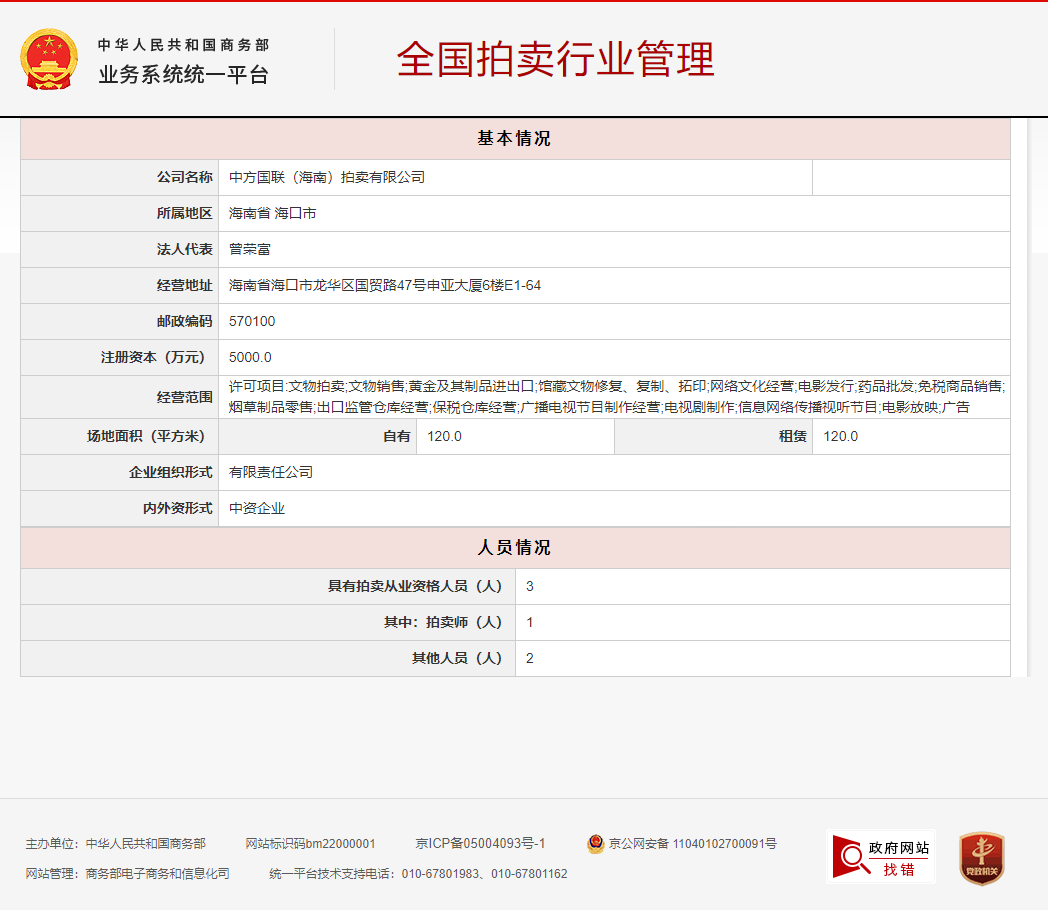Click the postal code value 570100

pos(252,322)
